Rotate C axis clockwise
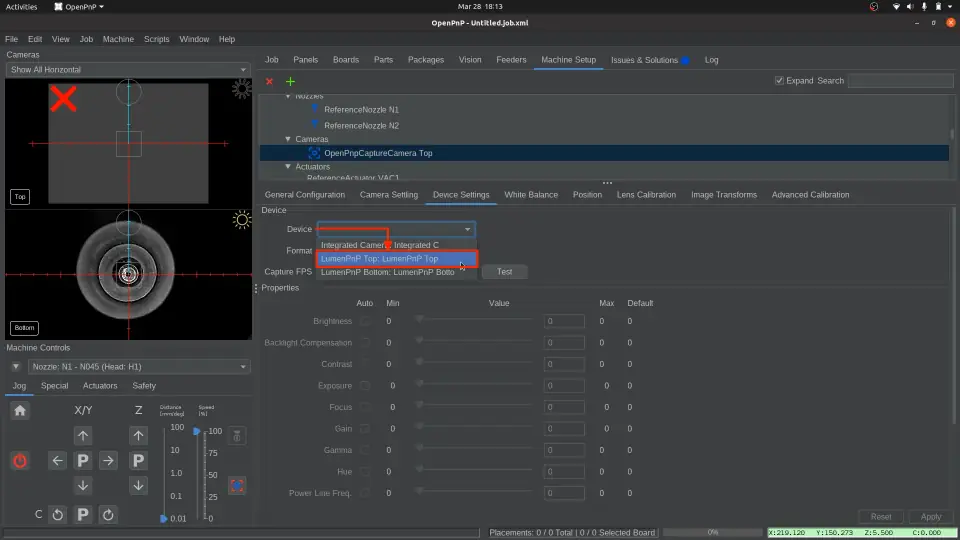The height and width of the screenshot is (540, 960). (108, 515)
